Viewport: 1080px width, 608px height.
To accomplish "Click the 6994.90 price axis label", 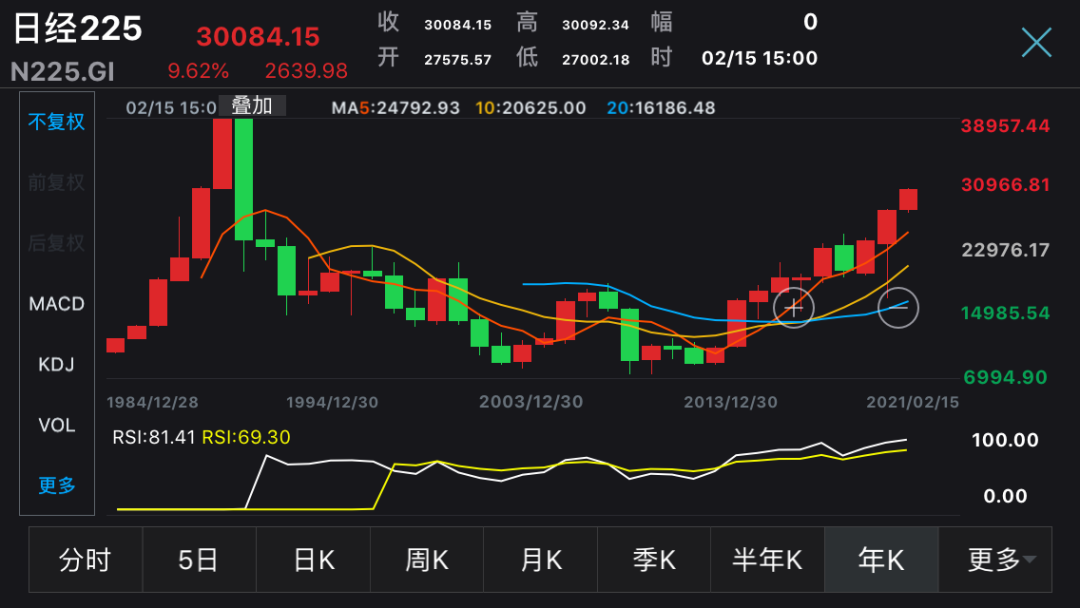I will tap(1006, 377).
